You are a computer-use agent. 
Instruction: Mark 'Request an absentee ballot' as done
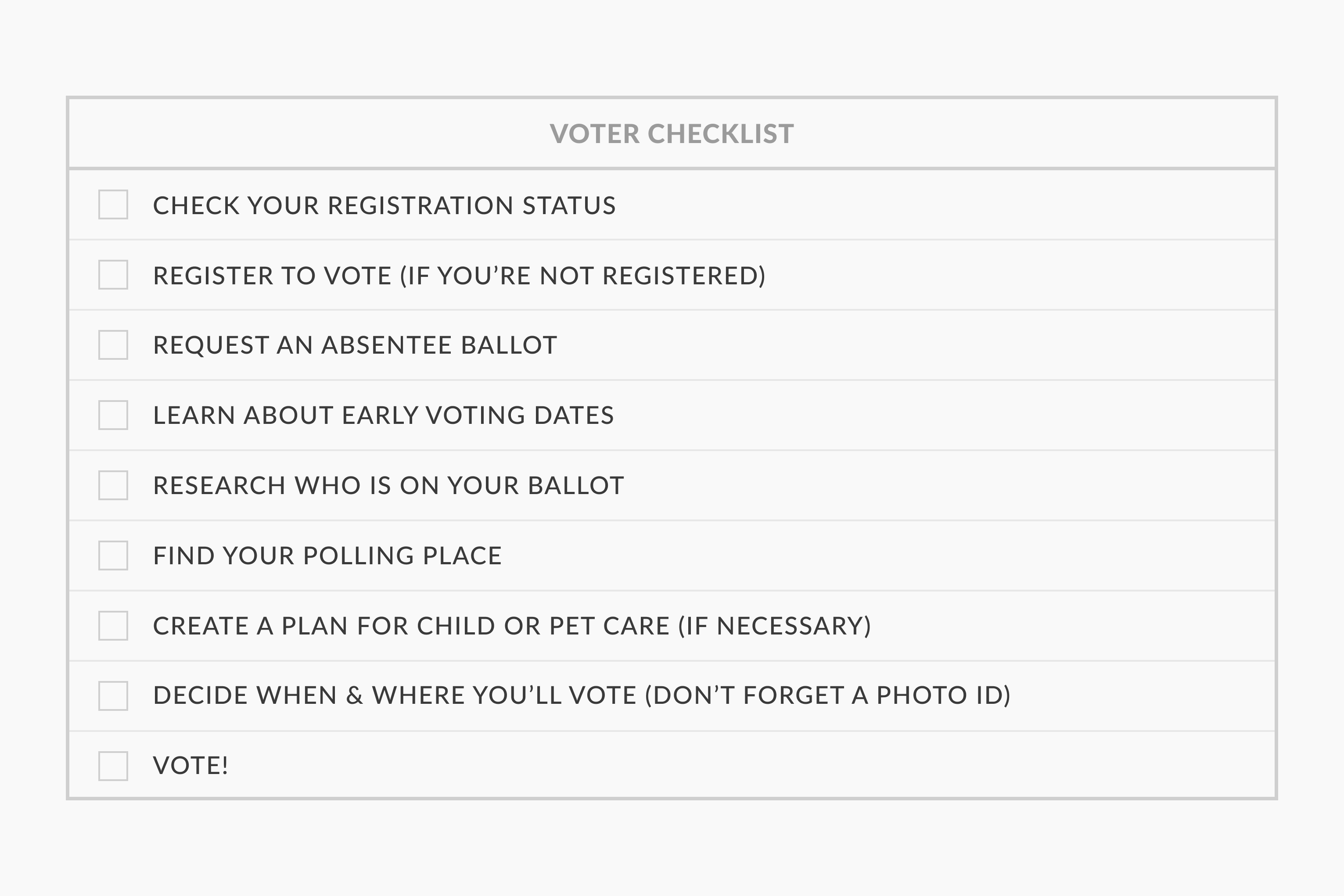pos(113,344)
